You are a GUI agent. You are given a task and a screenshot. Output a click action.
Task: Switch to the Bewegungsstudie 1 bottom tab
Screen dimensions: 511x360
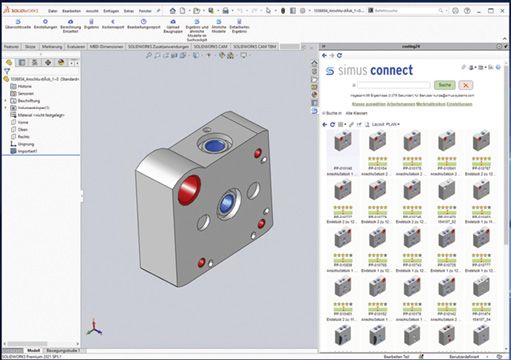63,351
